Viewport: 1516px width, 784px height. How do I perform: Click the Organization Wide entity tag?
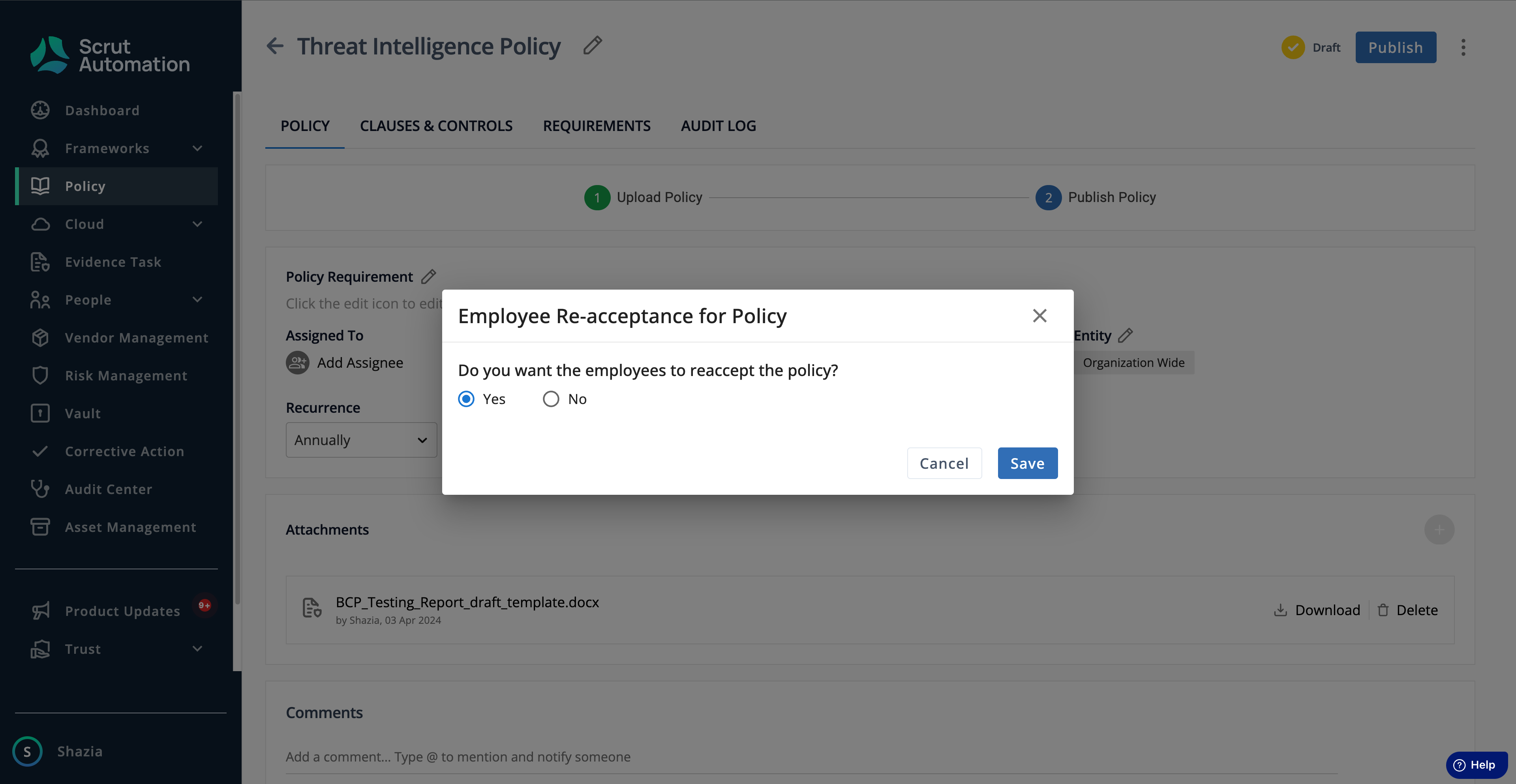point(1133,362)
